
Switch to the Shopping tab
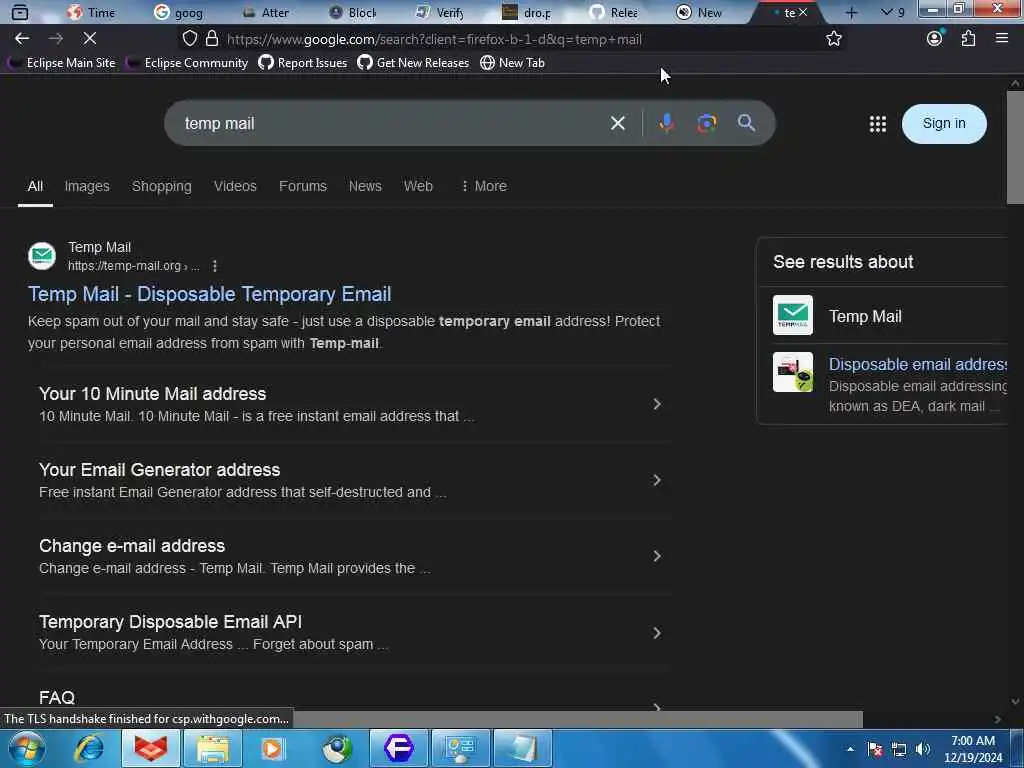pyautogui.click(x=162, y=186)
